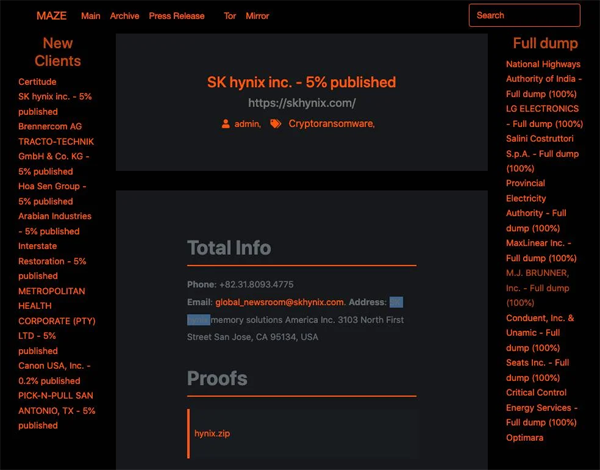Open METROPOLITAN HEALTH CORPORATE entry
Image resolution: width=600 pixels, height=470 pixels.
[x=57, y=321]
